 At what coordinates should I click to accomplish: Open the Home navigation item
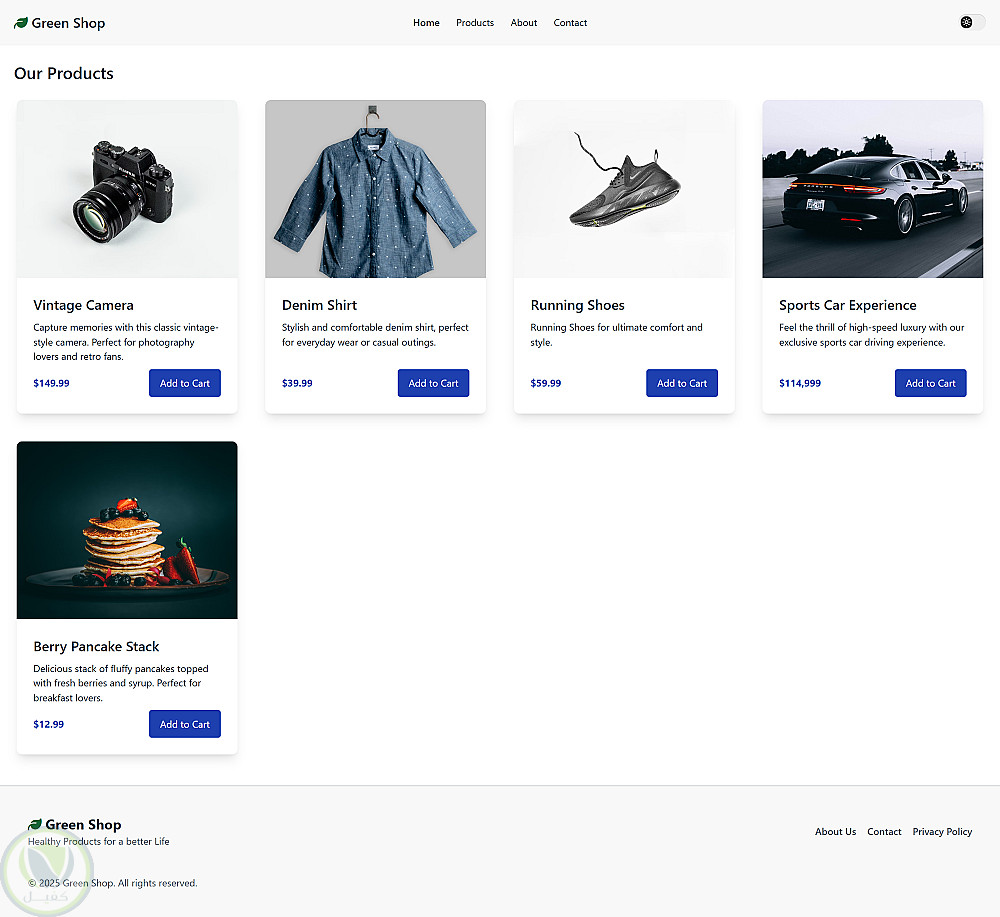pos(426,23)
